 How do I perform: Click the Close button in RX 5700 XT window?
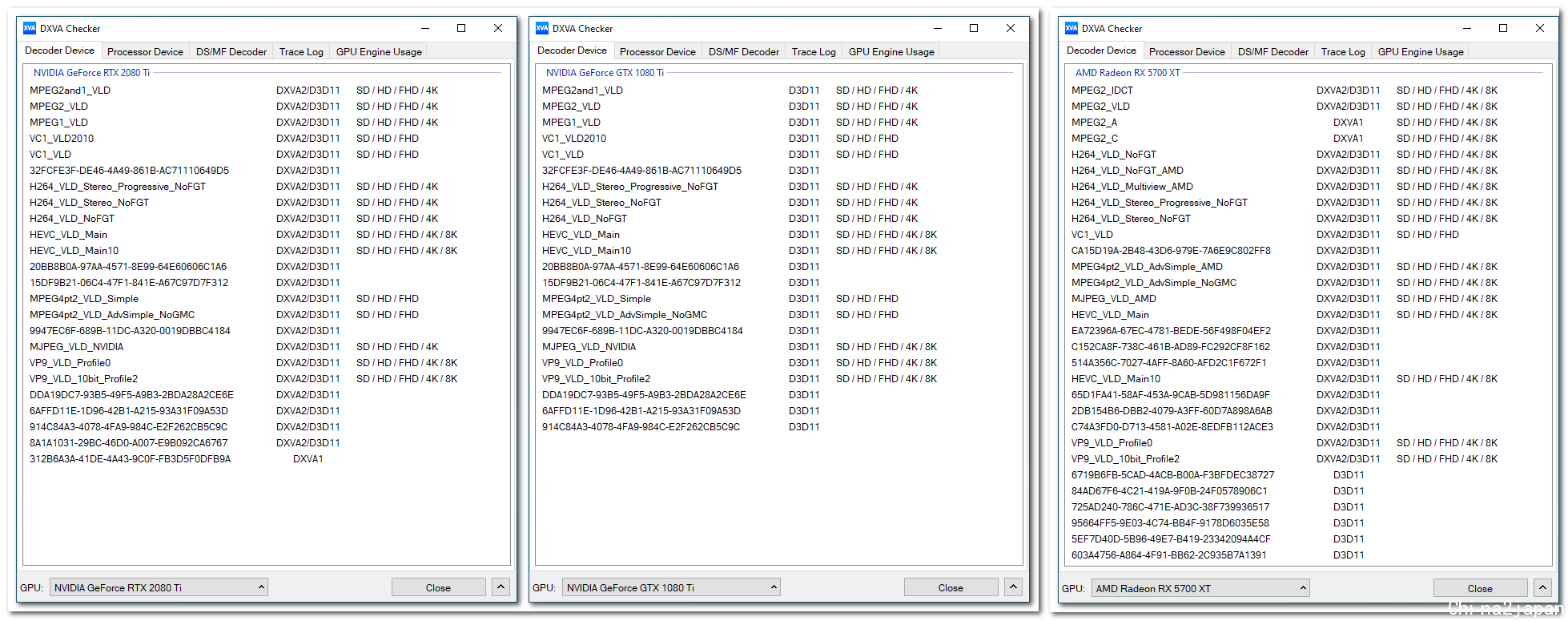tap(1480, 588)
